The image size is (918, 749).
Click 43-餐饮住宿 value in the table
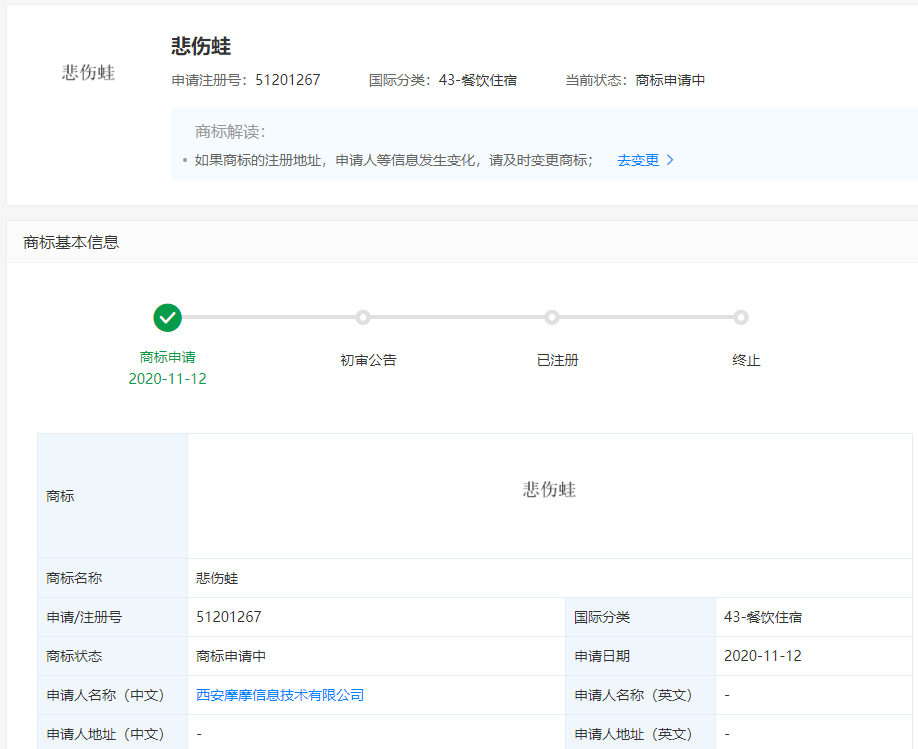[762, 617]
